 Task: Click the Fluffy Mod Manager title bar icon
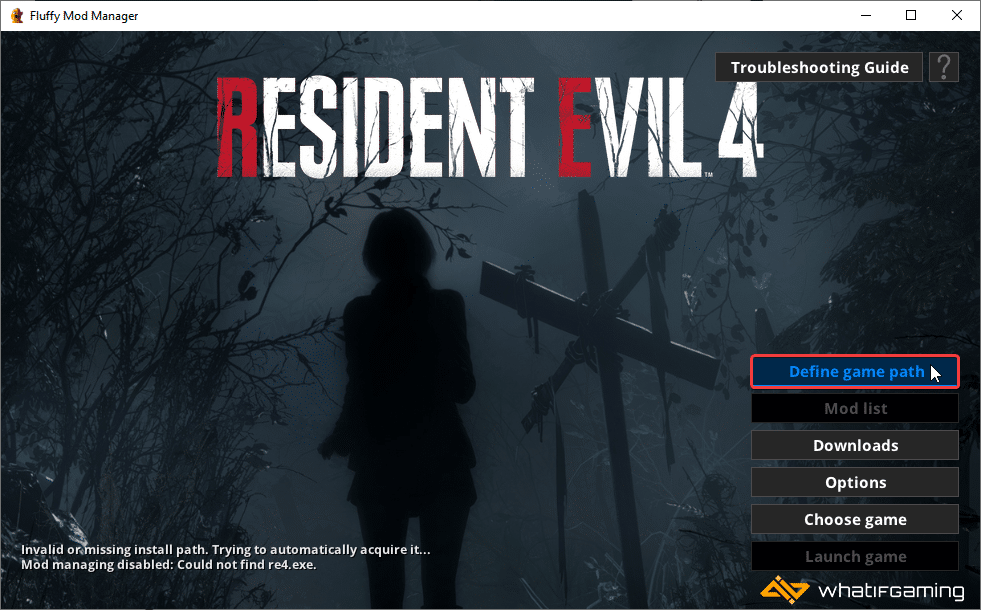(17, 16)
